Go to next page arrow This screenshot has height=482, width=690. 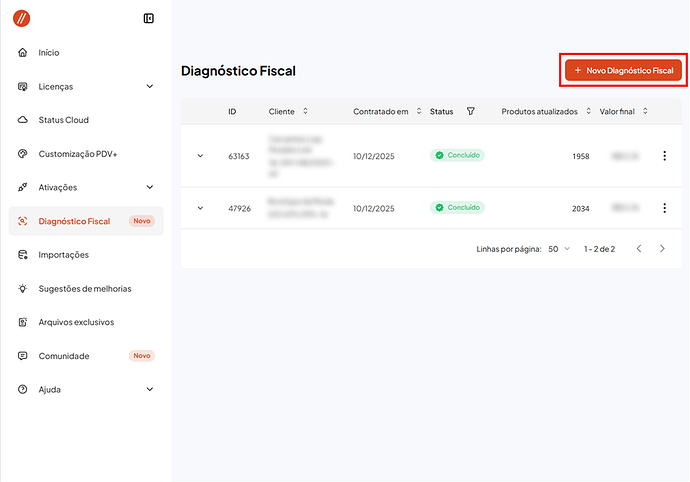662,248
